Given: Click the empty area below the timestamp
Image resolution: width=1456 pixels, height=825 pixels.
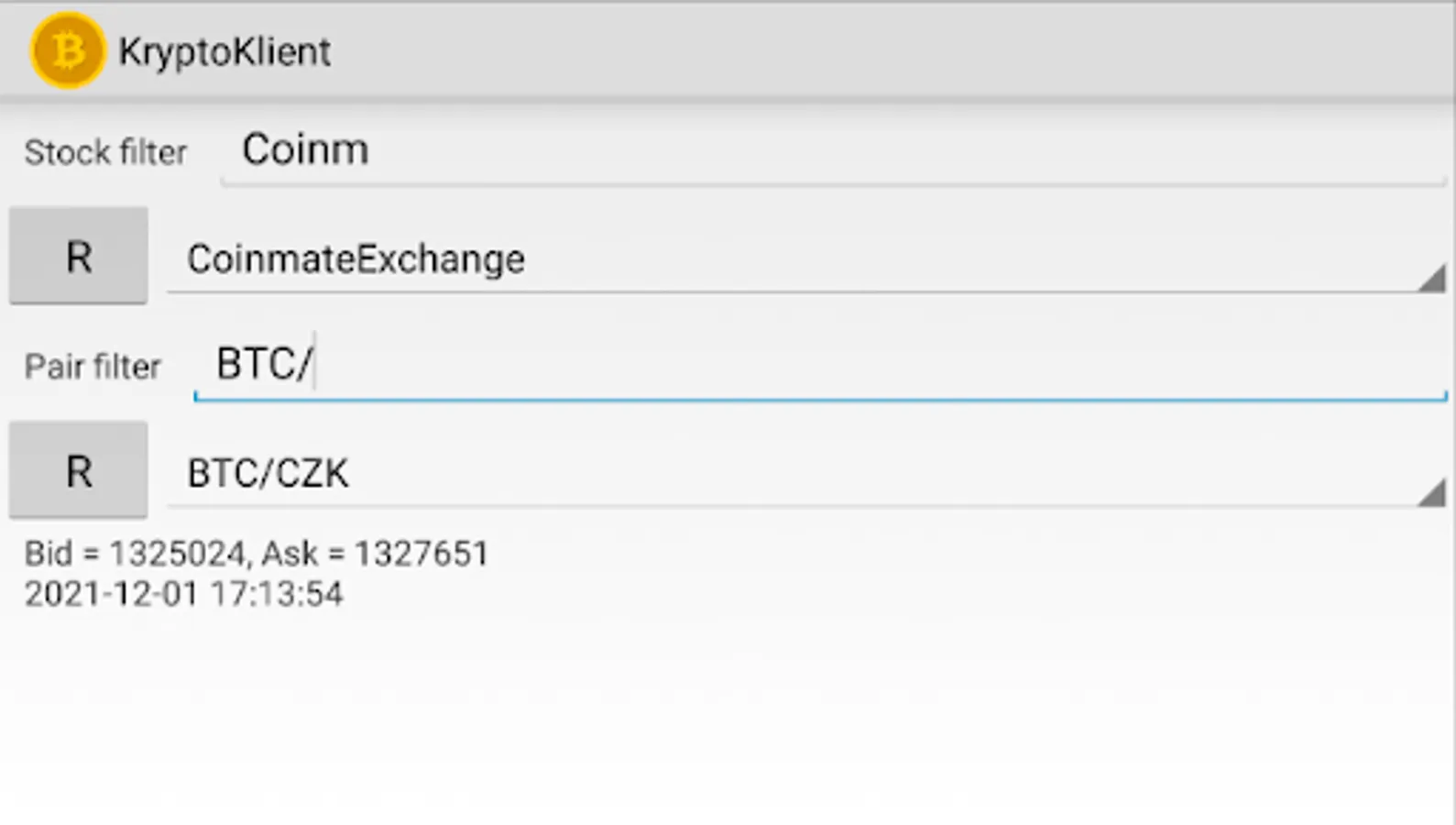Looking at the screenshot, I should point(728,724).
